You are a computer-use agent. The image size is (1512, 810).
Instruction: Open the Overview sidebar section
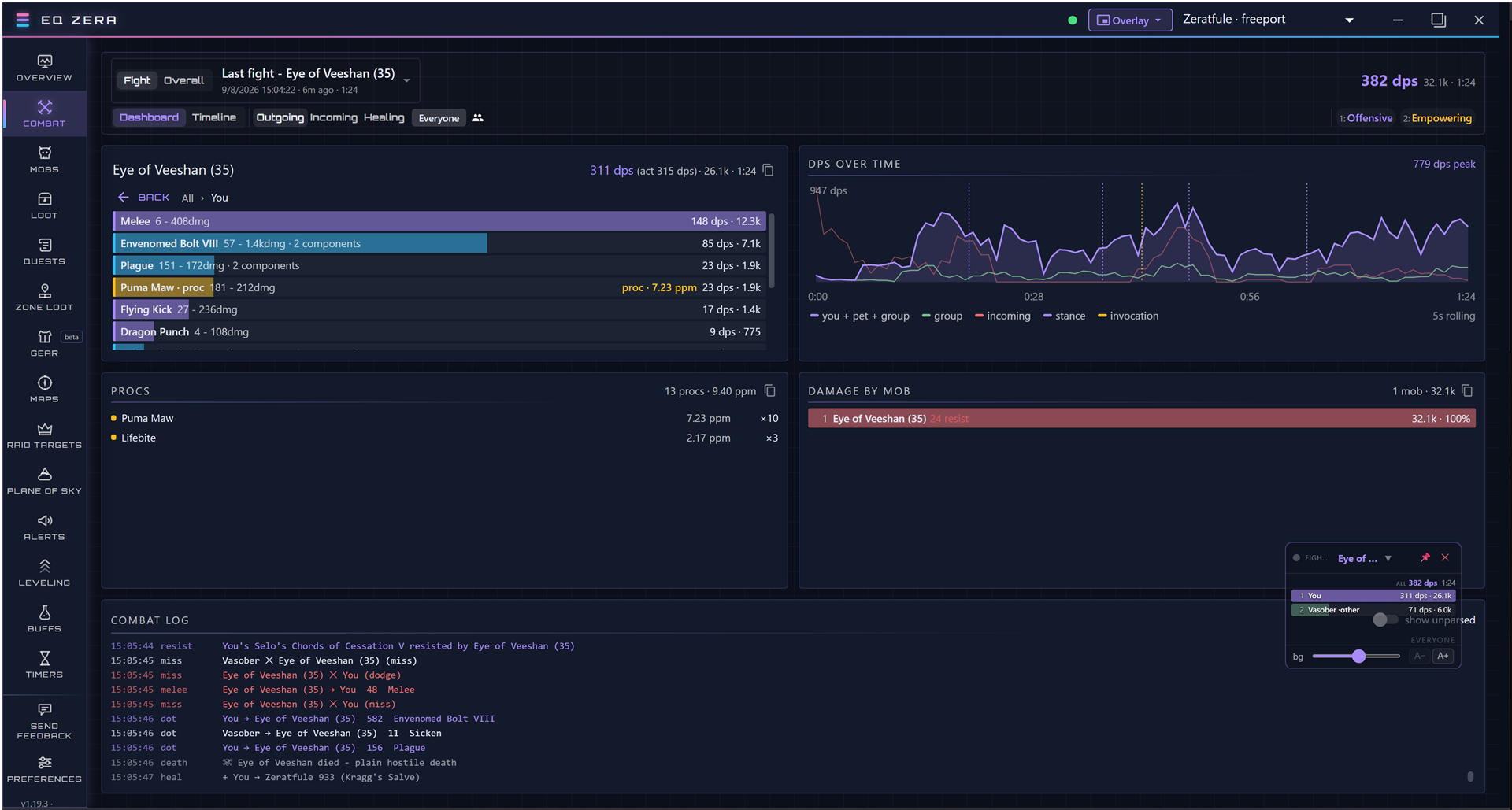pyautogui.click(x=44, y=68)
